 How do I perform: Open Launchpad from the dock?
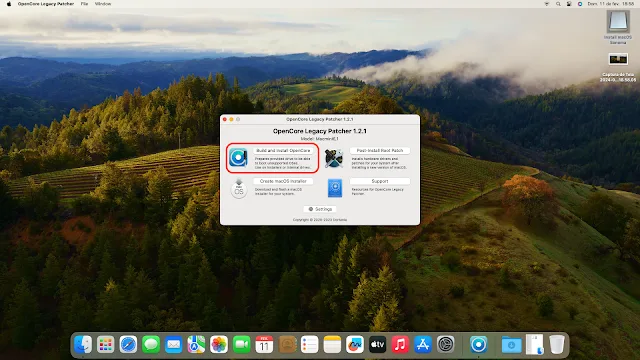pyautogui.click(x=105, y=344)
